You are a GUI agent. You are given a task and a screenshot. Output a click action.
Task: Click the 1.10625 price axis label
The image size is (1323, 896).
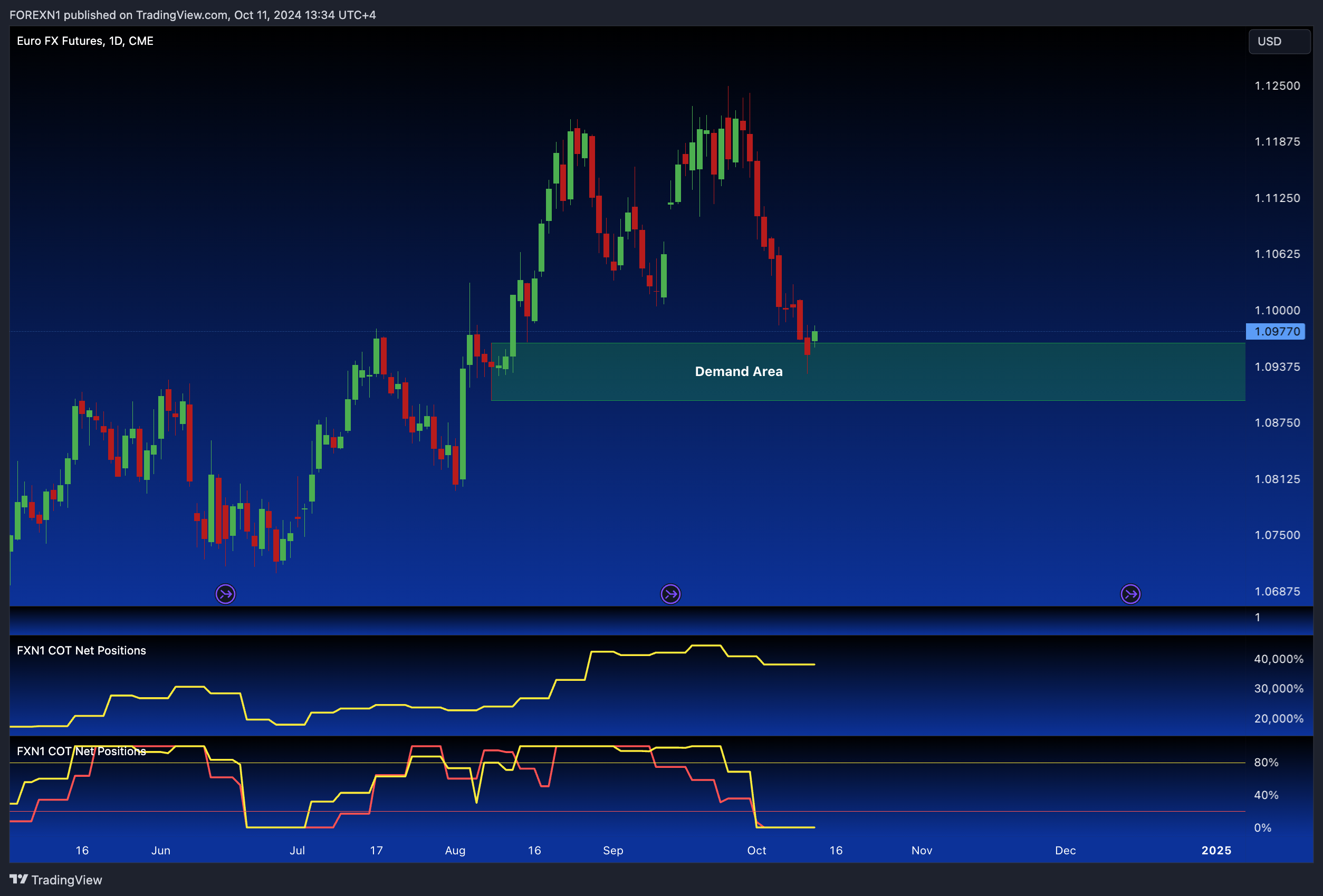[x=1278, y=254]
